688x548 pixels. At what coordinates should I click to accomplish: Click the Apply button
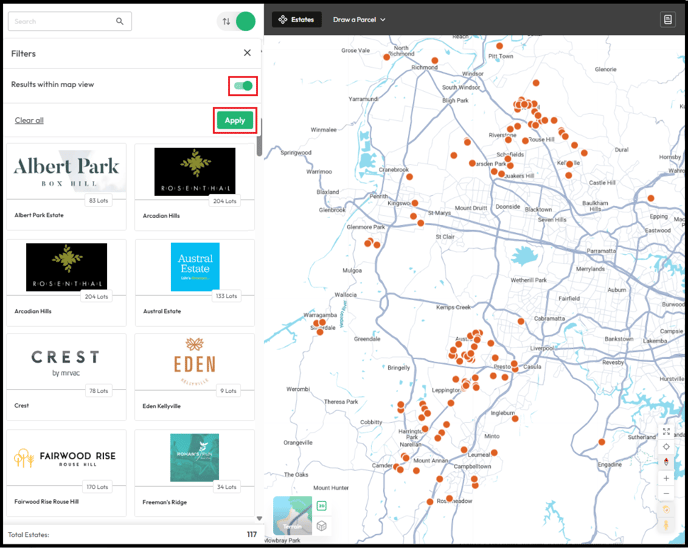(x=235, y=120)
